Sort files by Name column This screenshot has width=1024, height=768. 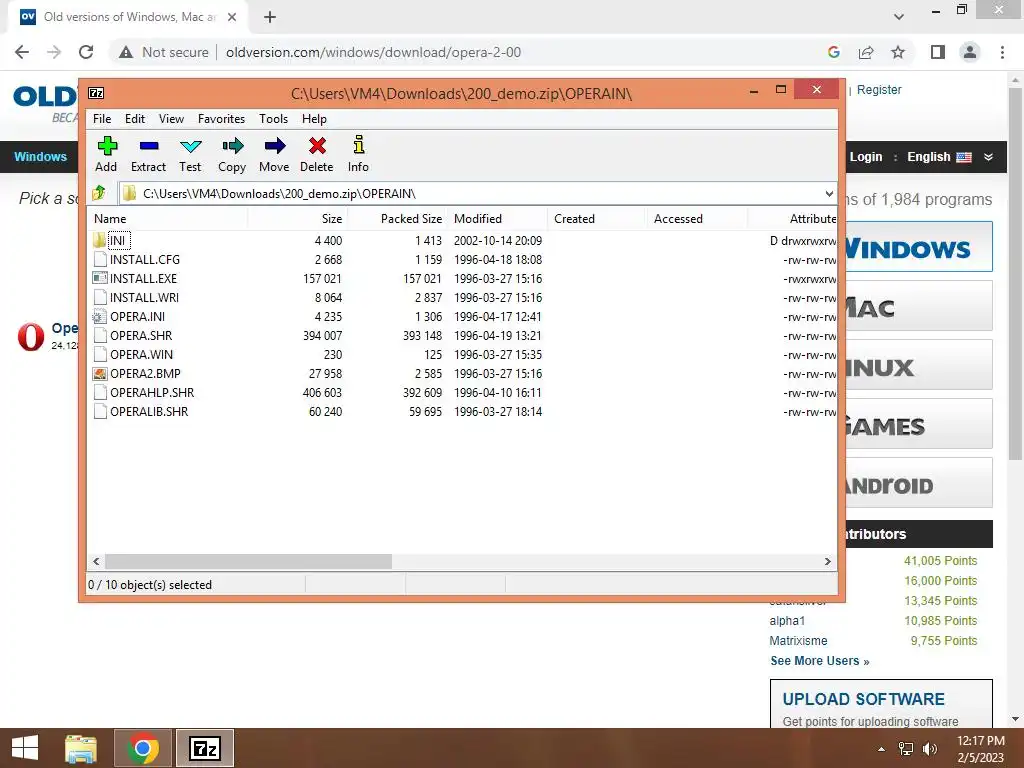click(x=167, y=219)
